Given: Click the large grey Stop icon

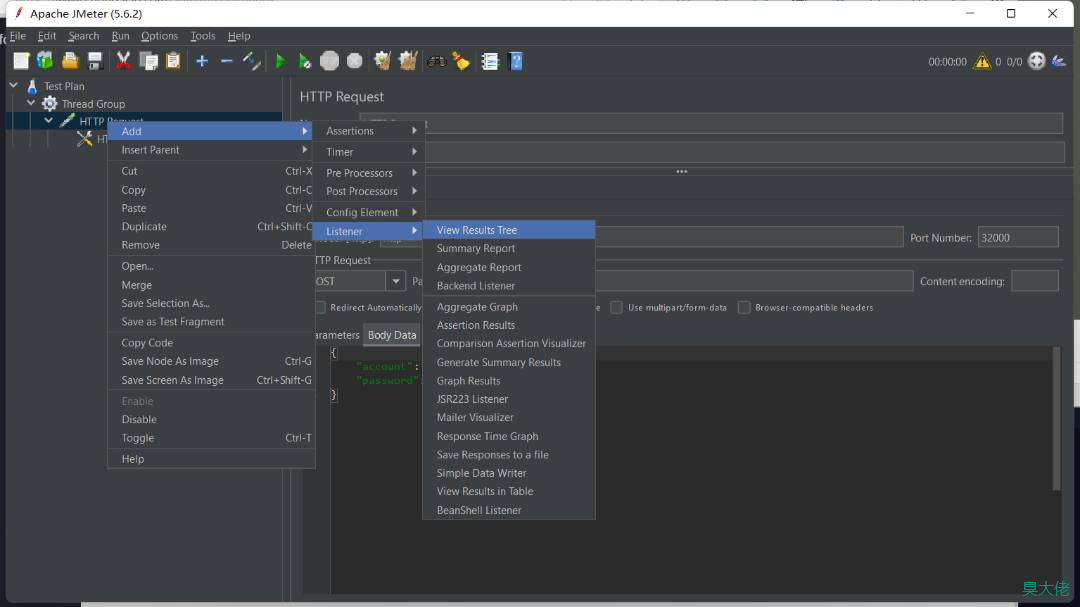Looking at the screenshot, I should click(x=329, y=61).
